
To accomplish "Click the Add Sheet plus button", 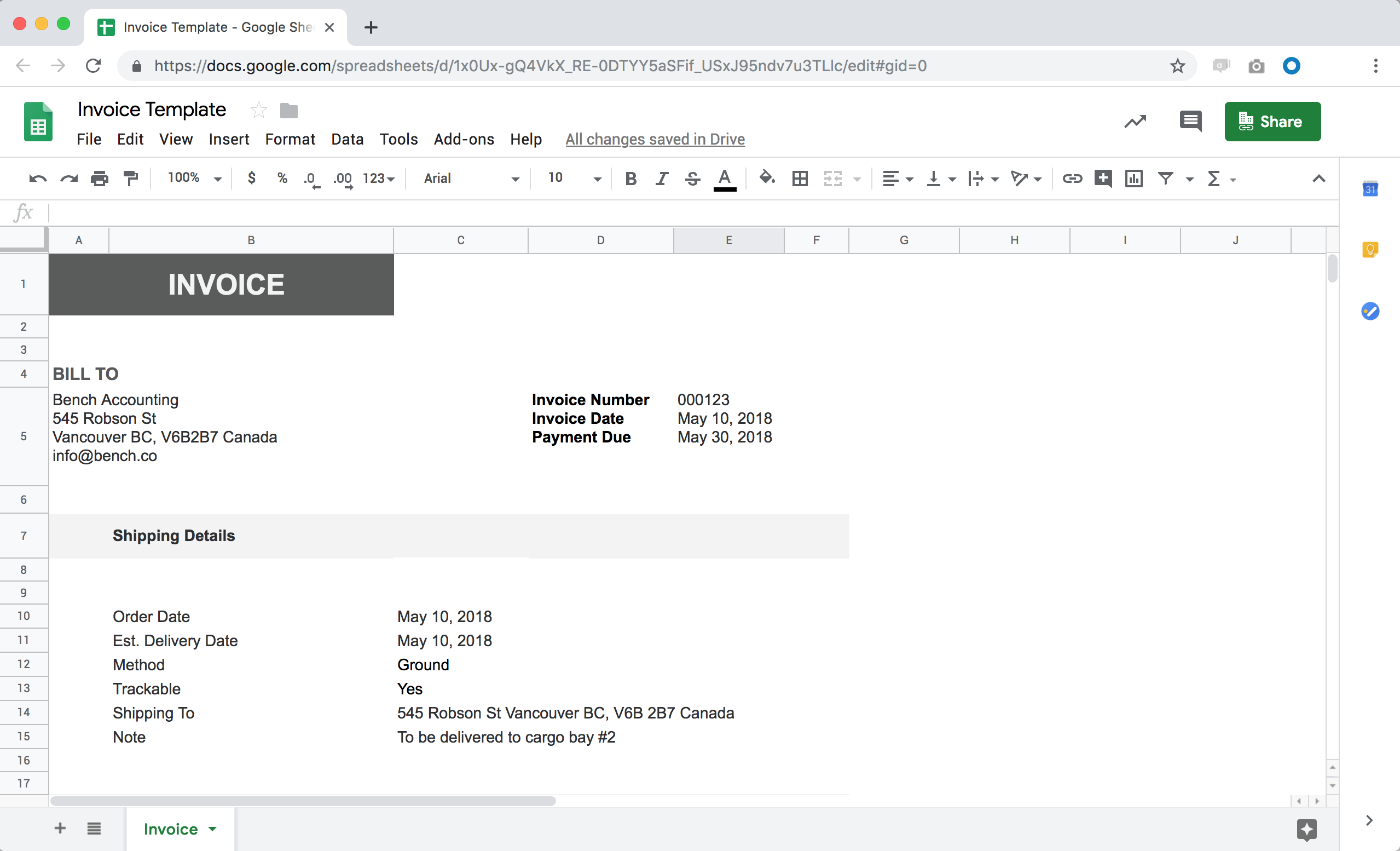I will [x=60, y=829].
